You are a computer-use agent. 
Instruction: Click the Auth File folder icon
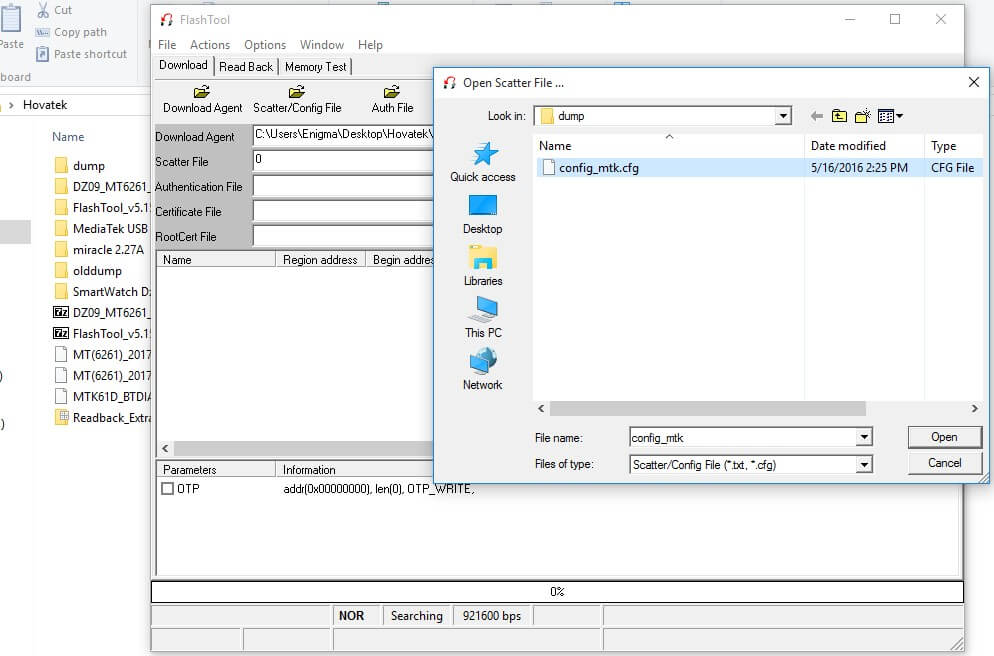(392, 92)
